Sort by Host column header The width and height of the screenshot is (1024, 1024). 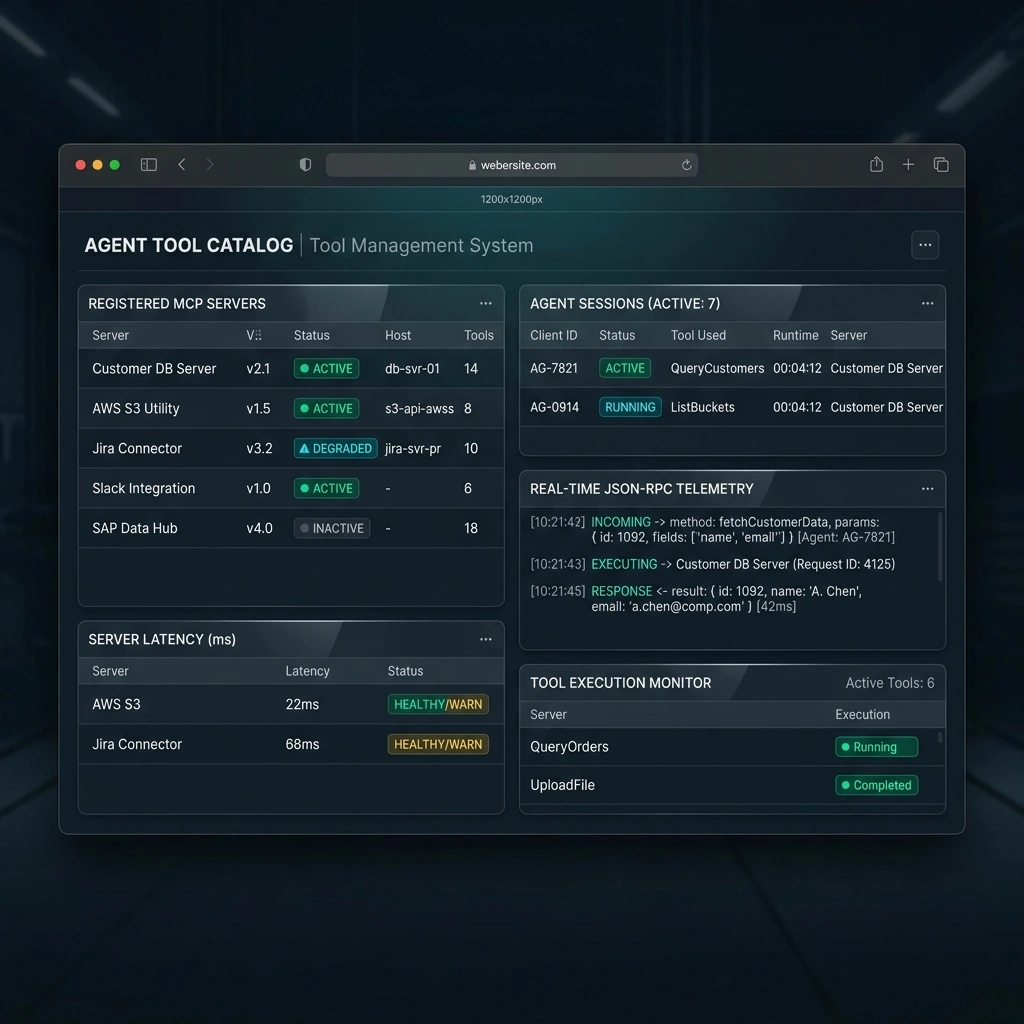click(398, 335)
